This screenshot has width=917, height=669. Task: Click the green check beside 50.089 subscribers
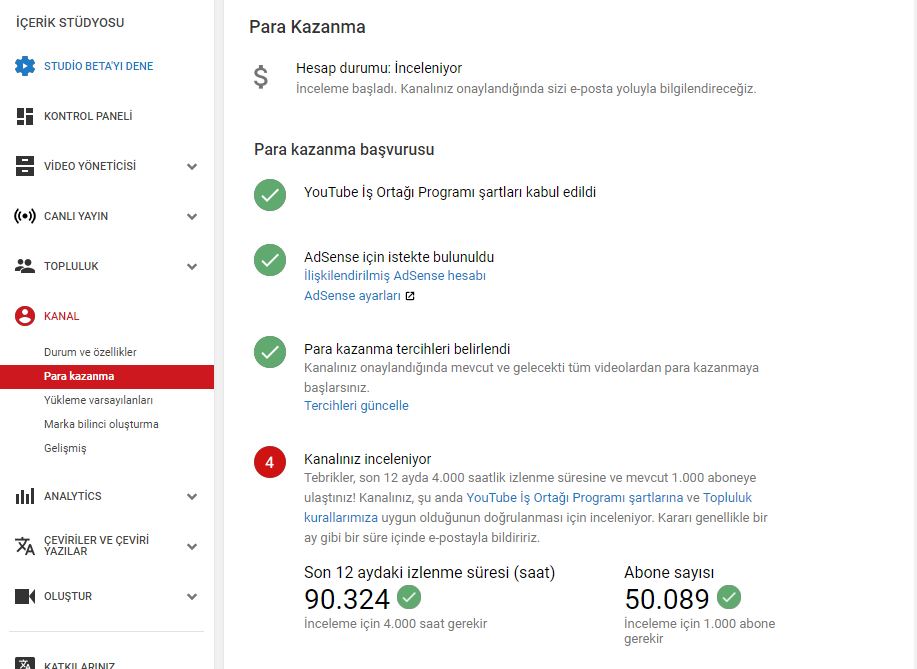coord(729,597)
